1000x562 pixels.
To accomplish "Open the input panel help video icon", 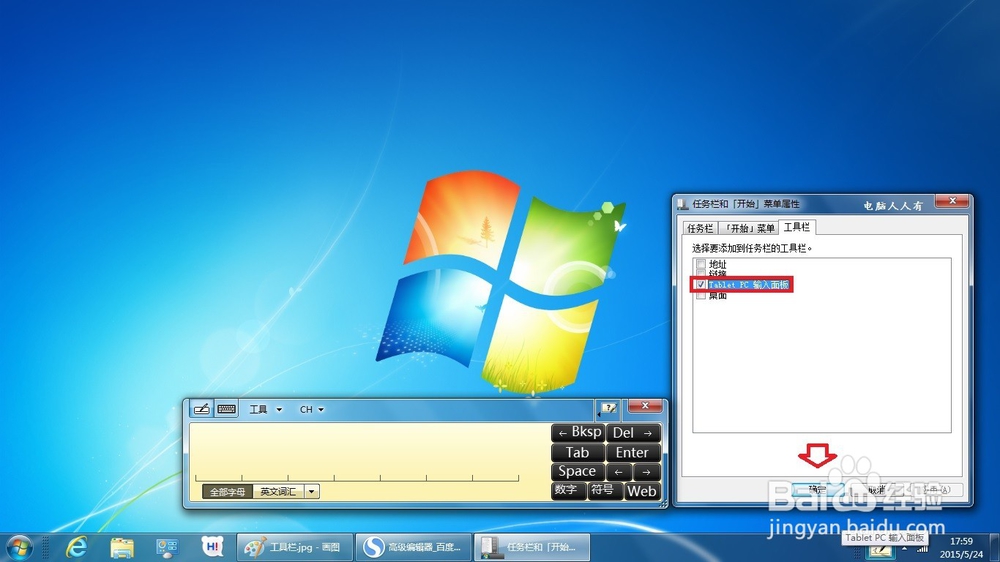I will click(608, 408).
